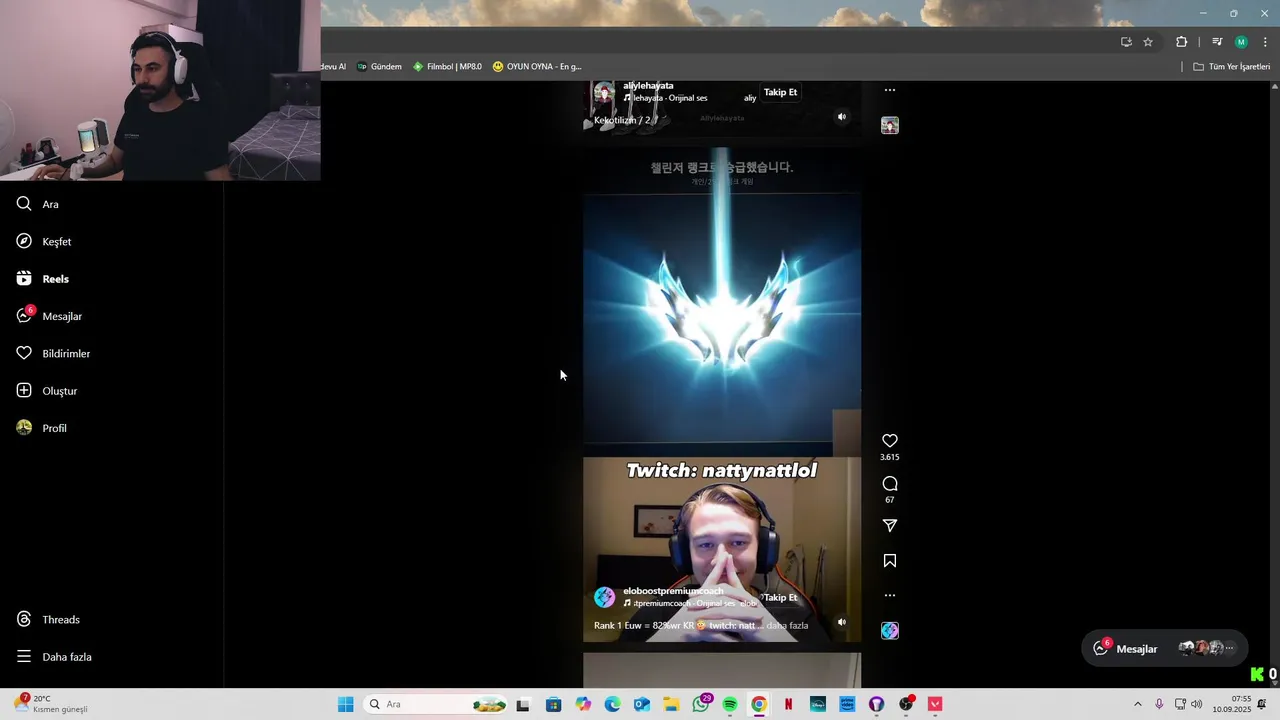
Task: Toggle sound on the aliylehayata reel
Action: click(x=841, y=117)
